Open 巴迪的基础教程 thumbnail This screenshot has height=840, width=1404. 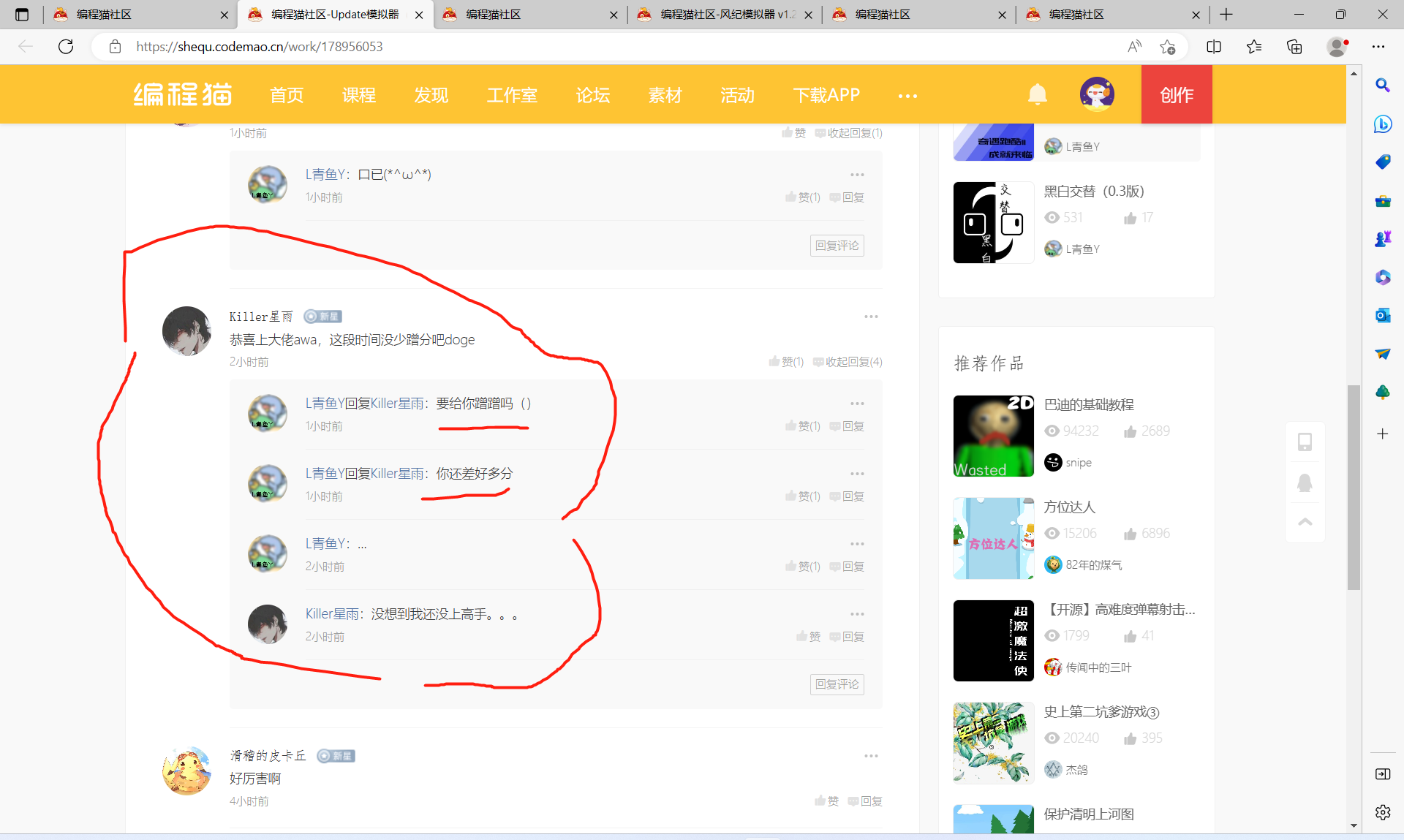tap(993, 436)
